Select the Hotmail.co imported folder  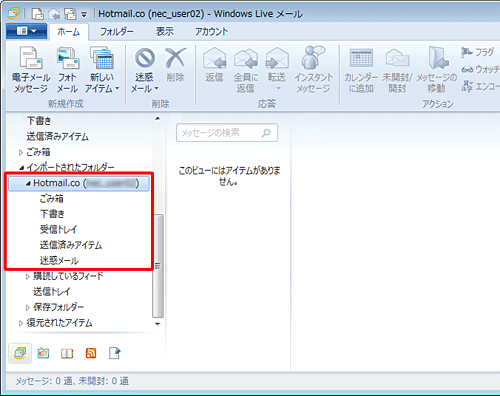[79, 184]
